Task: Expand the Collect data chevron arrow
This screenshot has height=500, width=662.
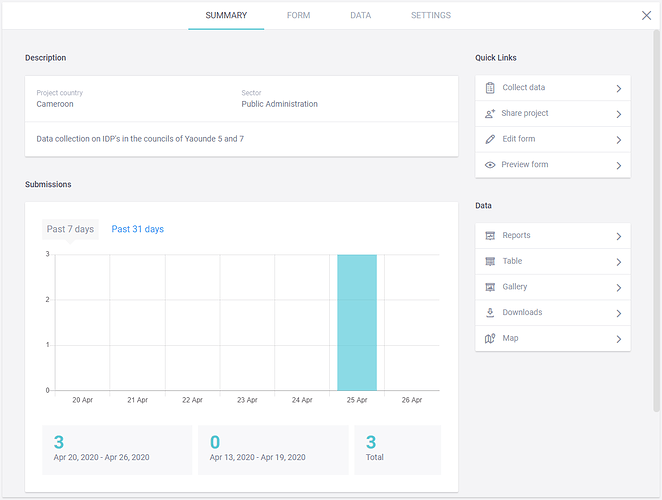Action: (x=618, y=88)
